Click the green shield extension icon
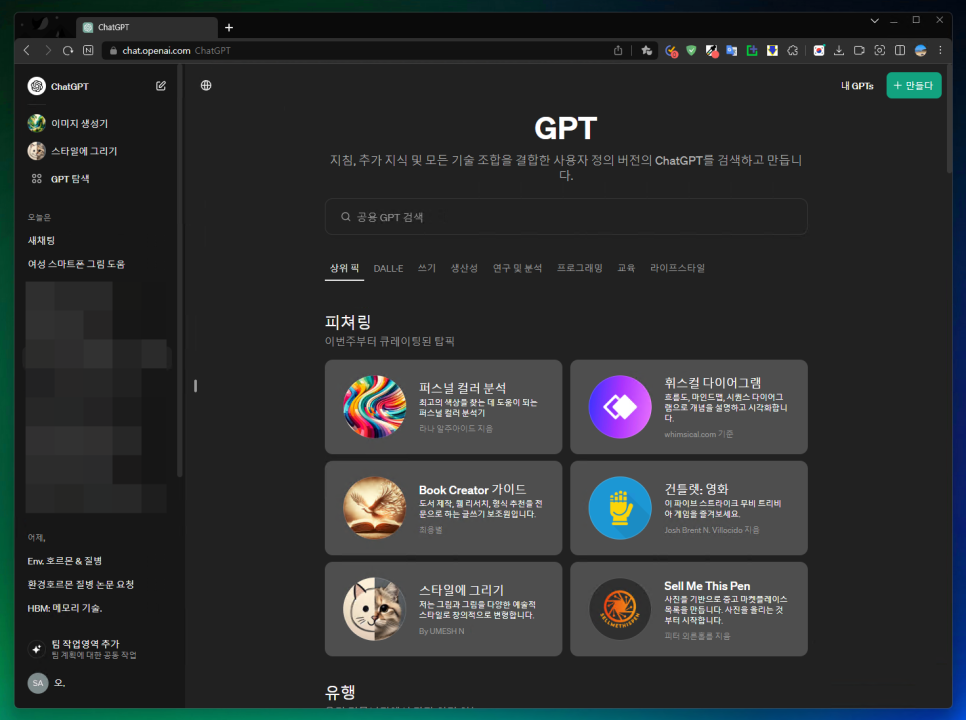 (x=691, y=51)
